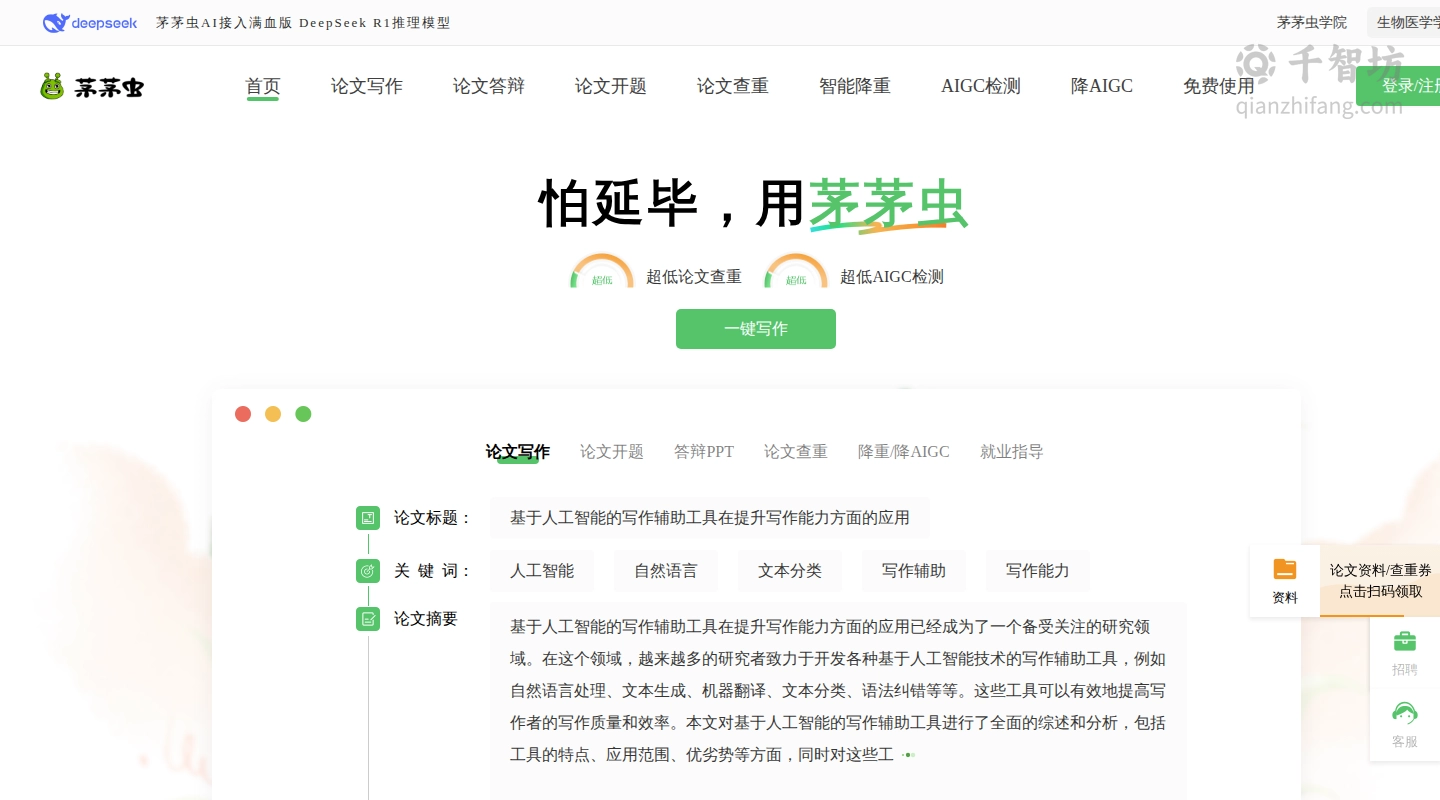Select the 论文写作 demo tab
This screenshot has width=1440, height=800.
tap(518, 452)
